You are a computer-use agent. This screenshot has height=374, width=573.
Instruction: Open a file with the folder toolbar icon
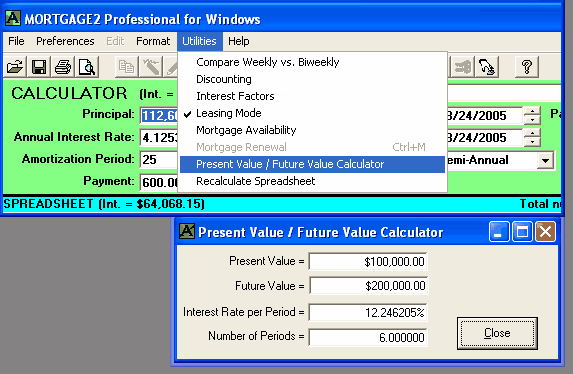click(x=15, y=67)
